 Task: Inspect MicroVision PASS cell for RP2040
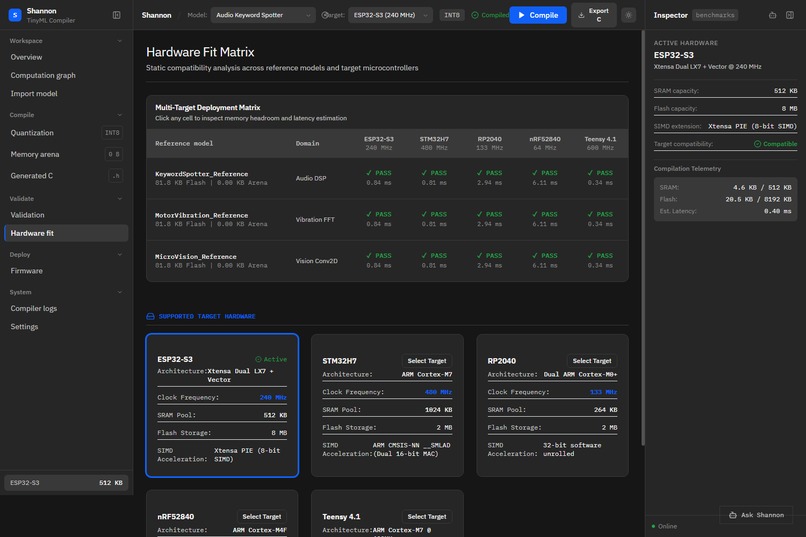tap(489, 261)
